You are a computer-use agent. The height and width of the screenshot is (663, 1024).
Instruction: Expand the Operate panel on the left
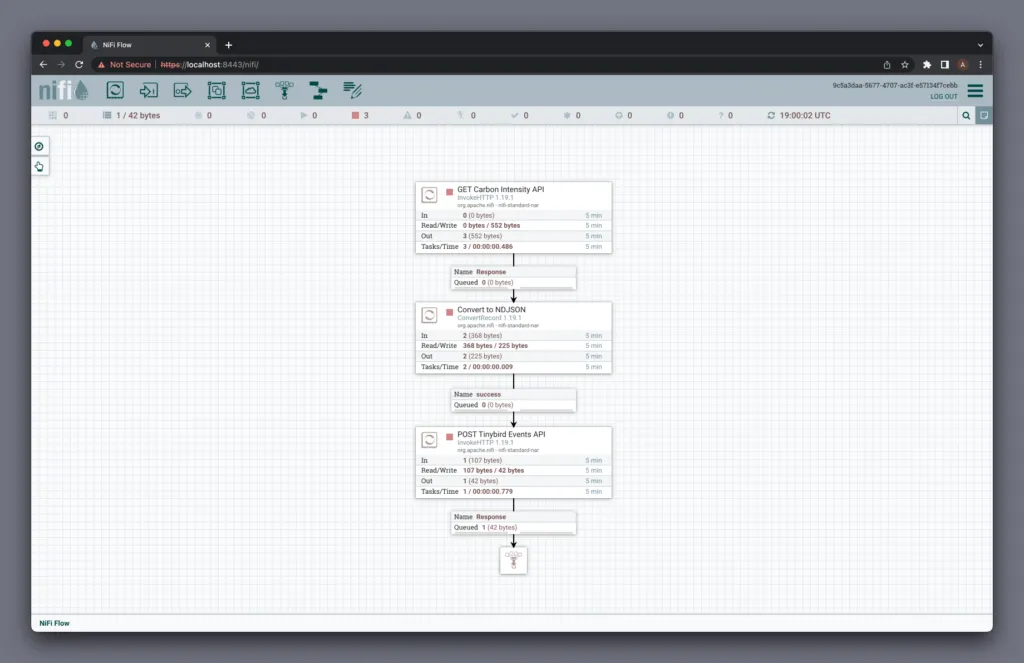(39, 166)
